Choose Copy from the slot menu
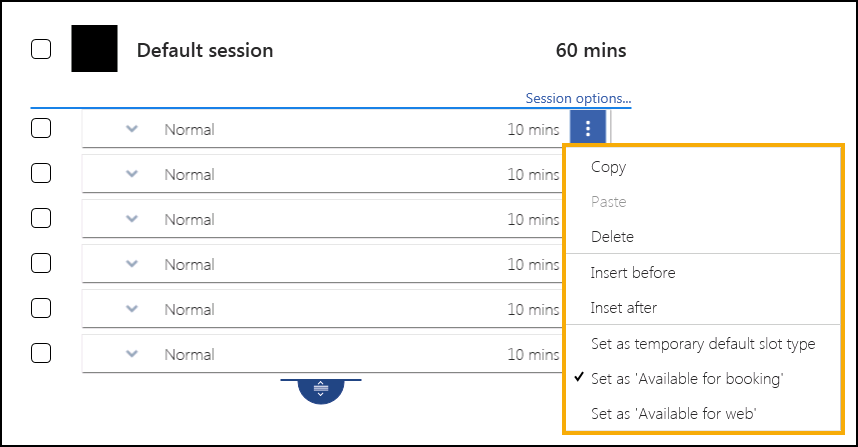 608,167
